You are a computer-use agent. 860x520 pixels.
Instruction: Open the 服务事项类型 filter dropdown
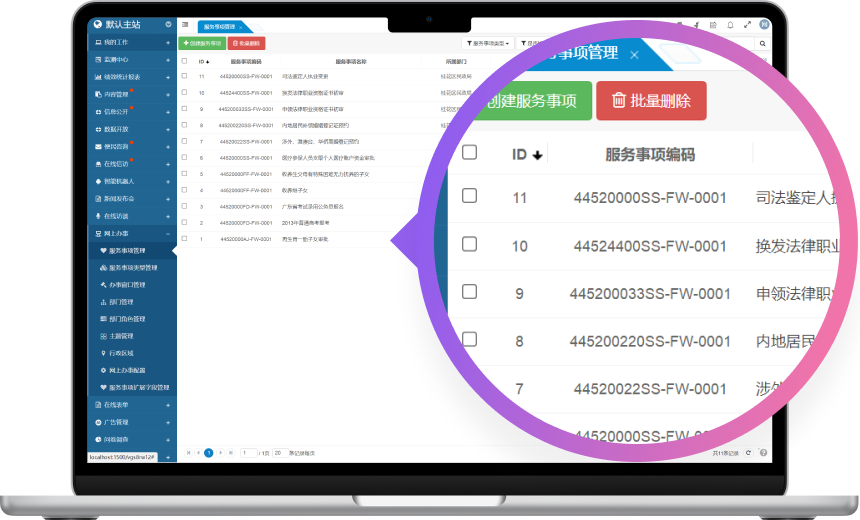click(489, 44)
